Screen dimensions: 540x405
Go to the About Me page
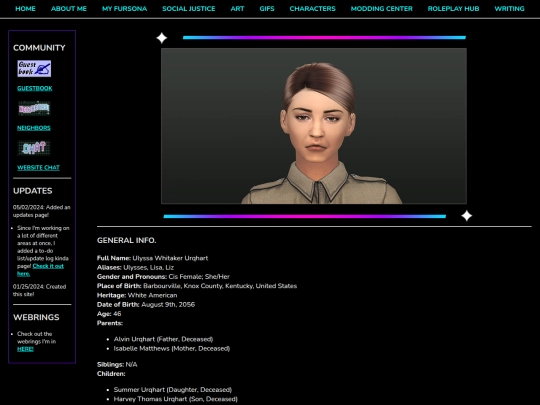point(69,9)
